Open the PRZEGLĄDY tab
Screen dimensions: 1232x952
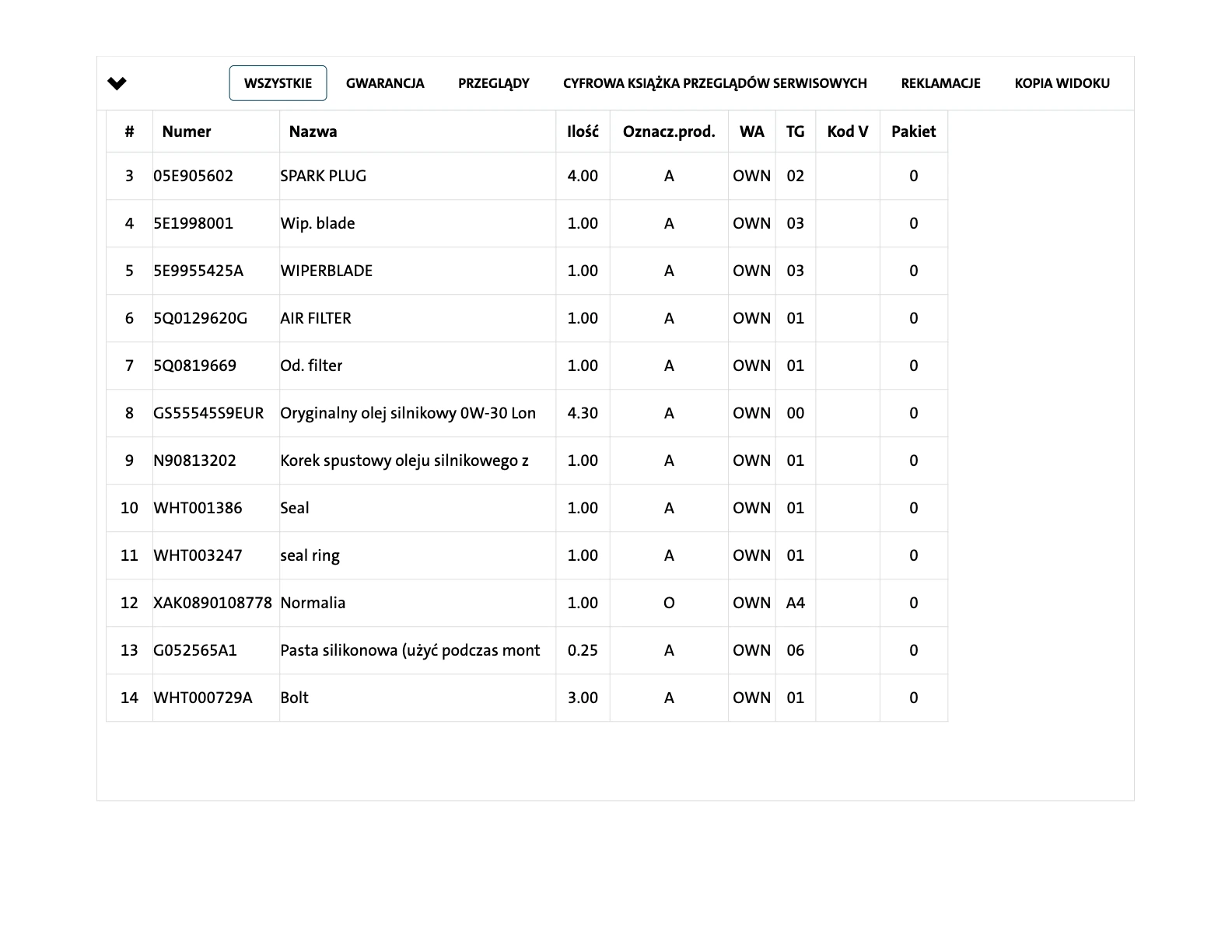(493, 83)
